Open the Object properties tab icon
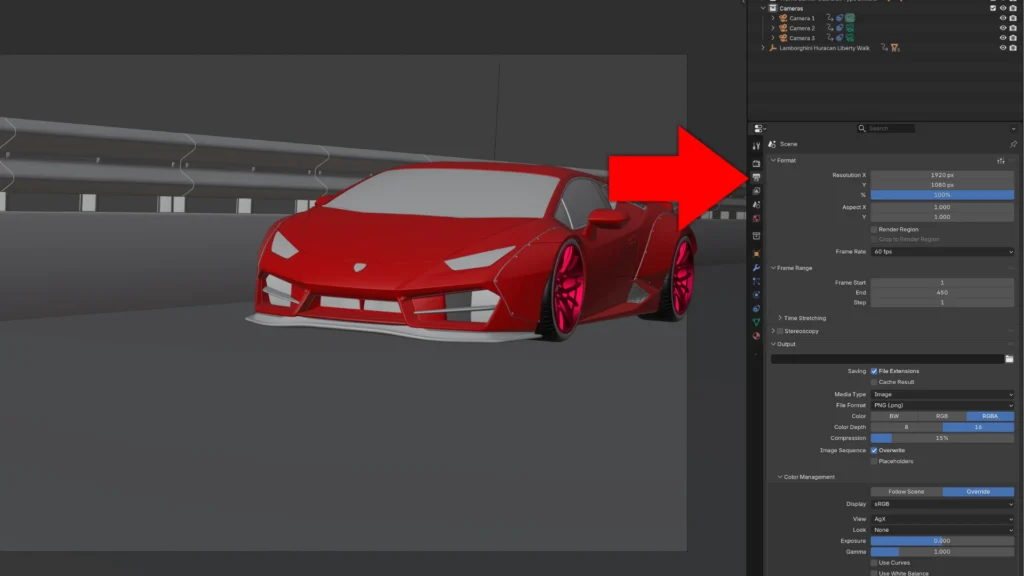Image resolution: width=1024 pixels, height=576 pixels. [756, 253]
